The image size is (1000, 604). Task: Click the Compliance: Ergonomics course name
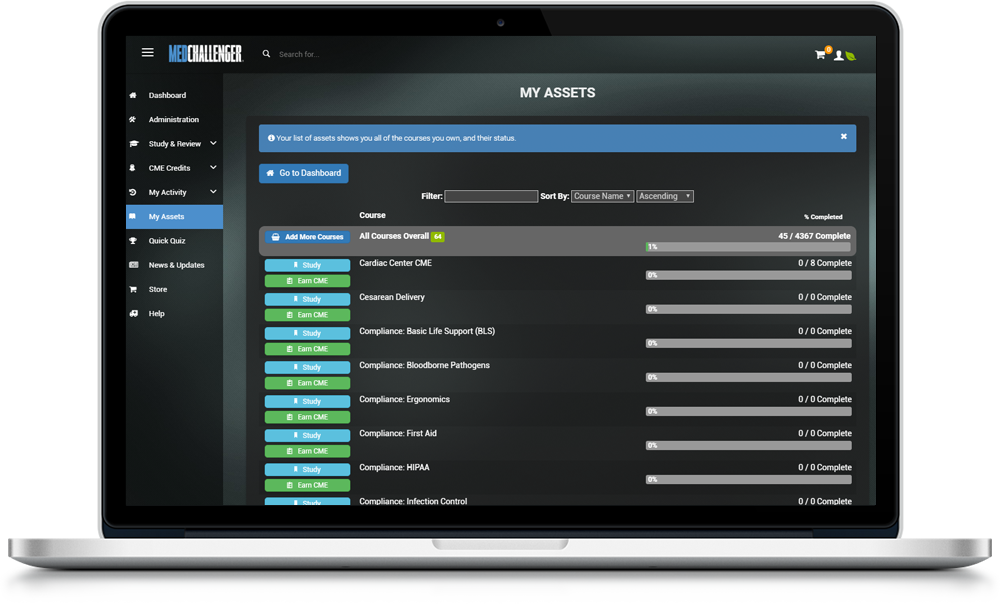click(x=404, y=400)
